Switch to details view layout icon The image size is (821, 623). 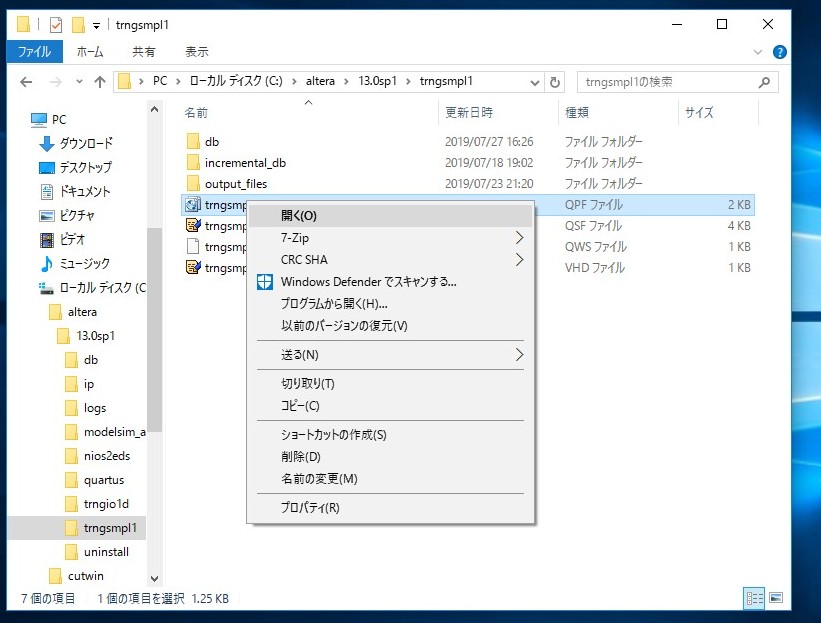point(754,598)
